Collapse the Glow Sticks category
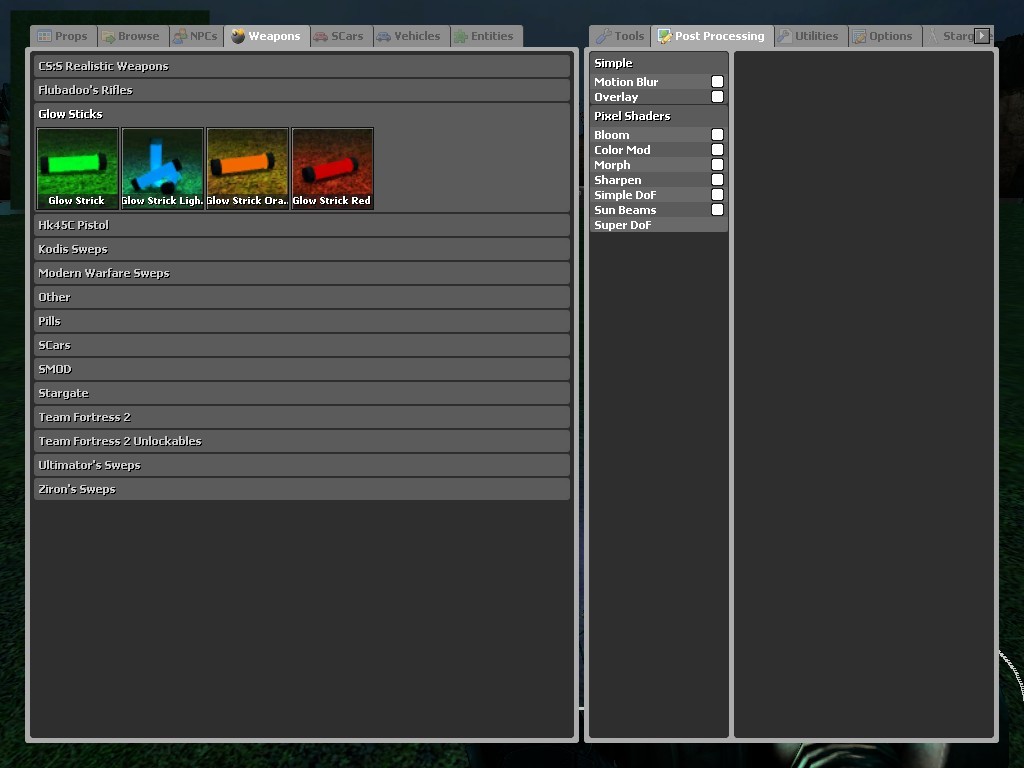Screen dimensions: 1024x768 coord(300,113)
